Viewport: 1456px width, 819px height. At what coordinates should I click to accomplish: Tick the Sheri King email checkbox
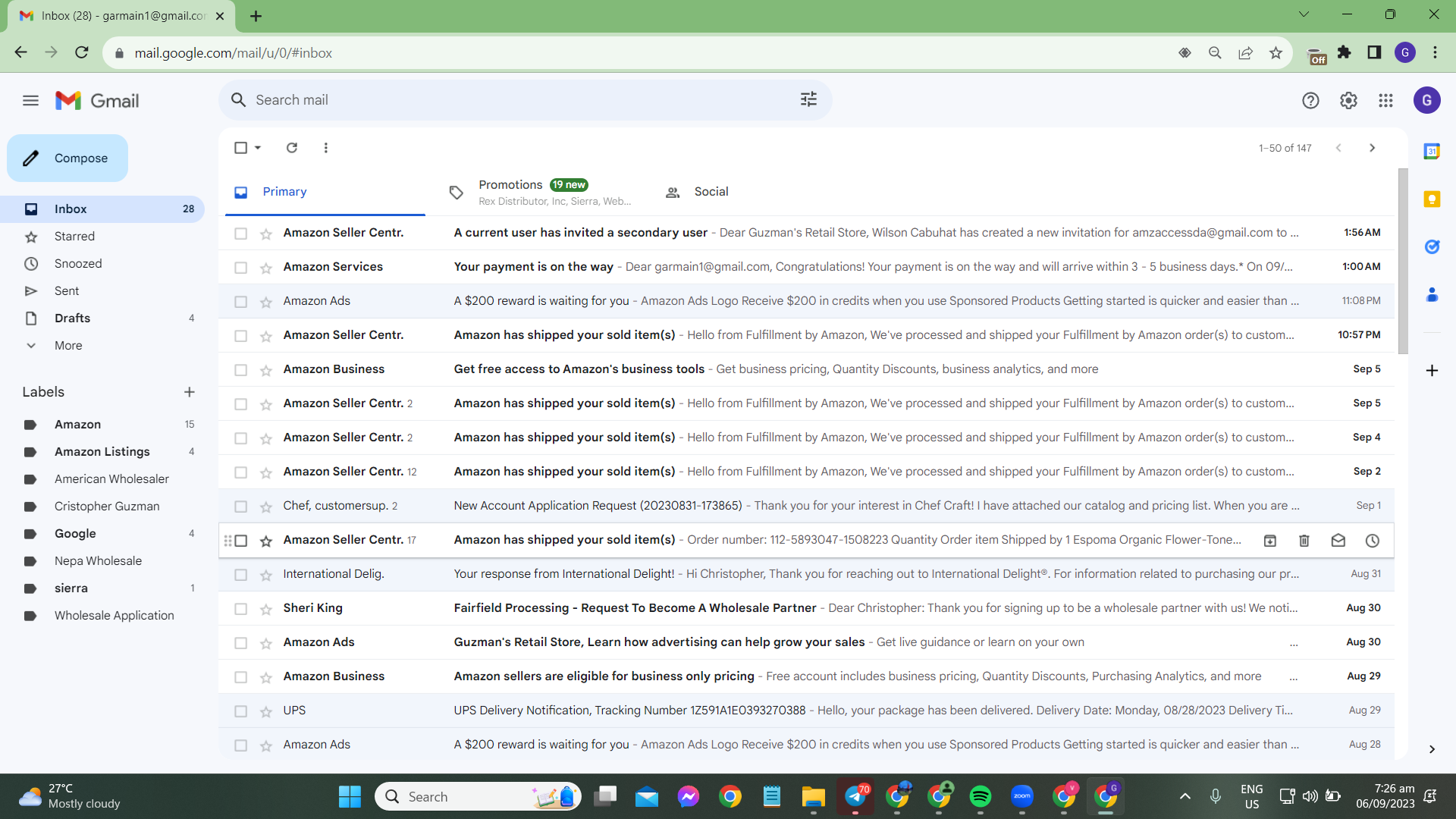point(240,609)
